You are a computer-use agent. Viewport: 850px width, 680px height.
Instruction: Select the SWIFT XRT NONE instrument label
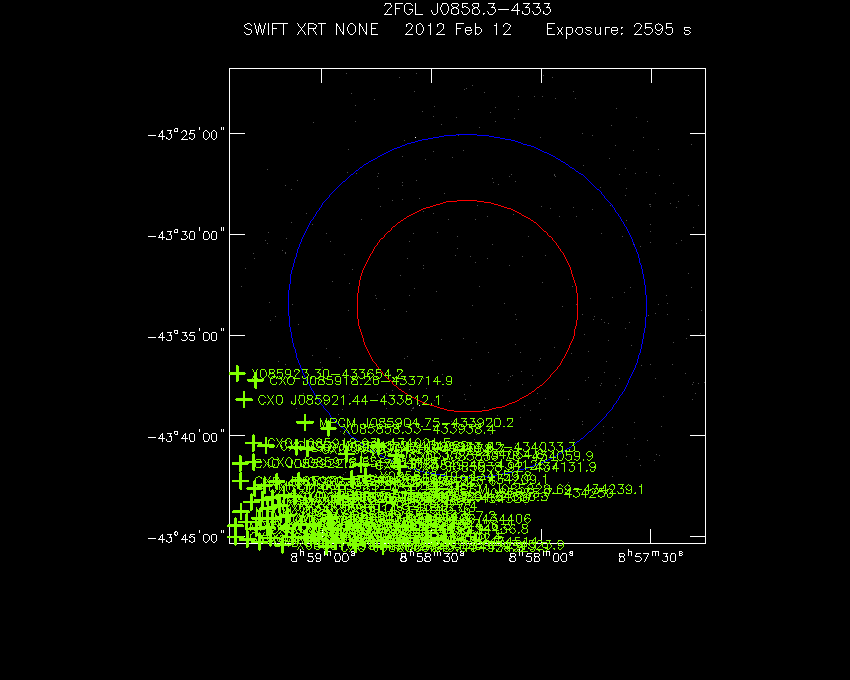pyautogui.click(x=311, y=29)
